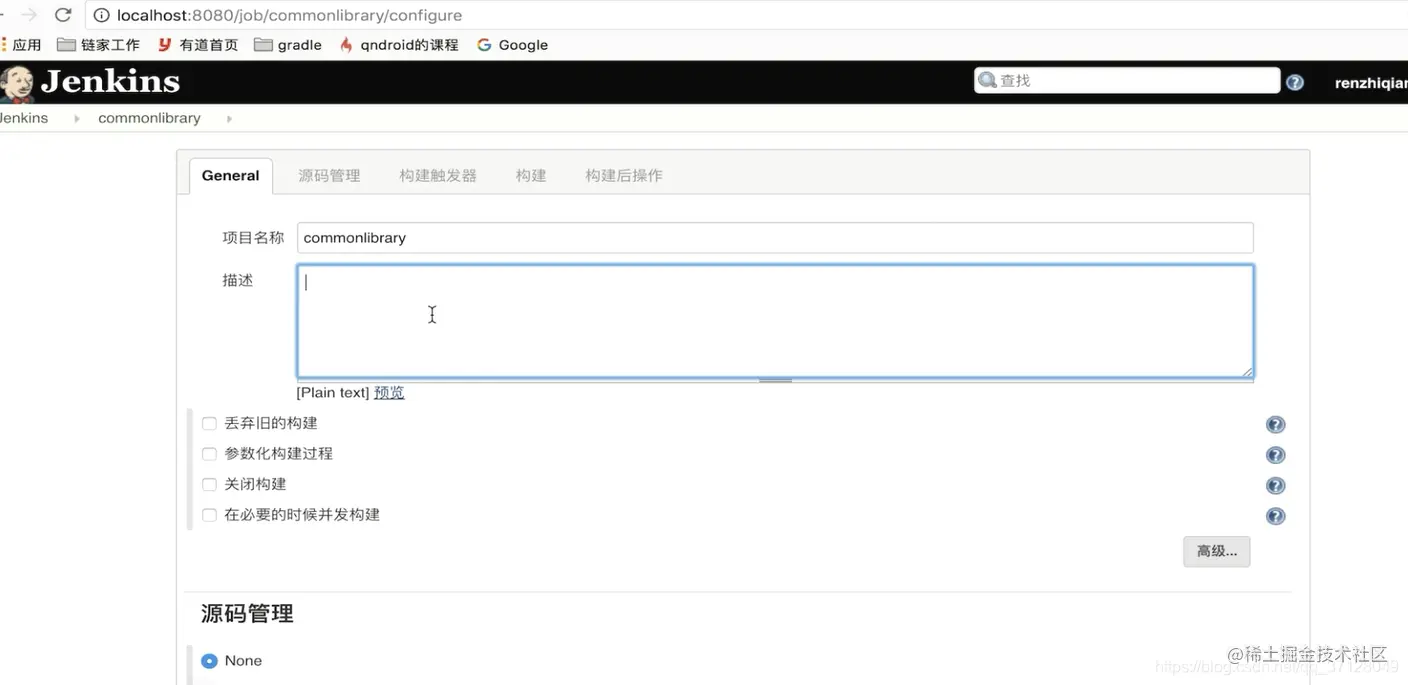Enable 丢弃旧的构建 checkbox
Screen dimensions: 1408x685
[209, 424]
